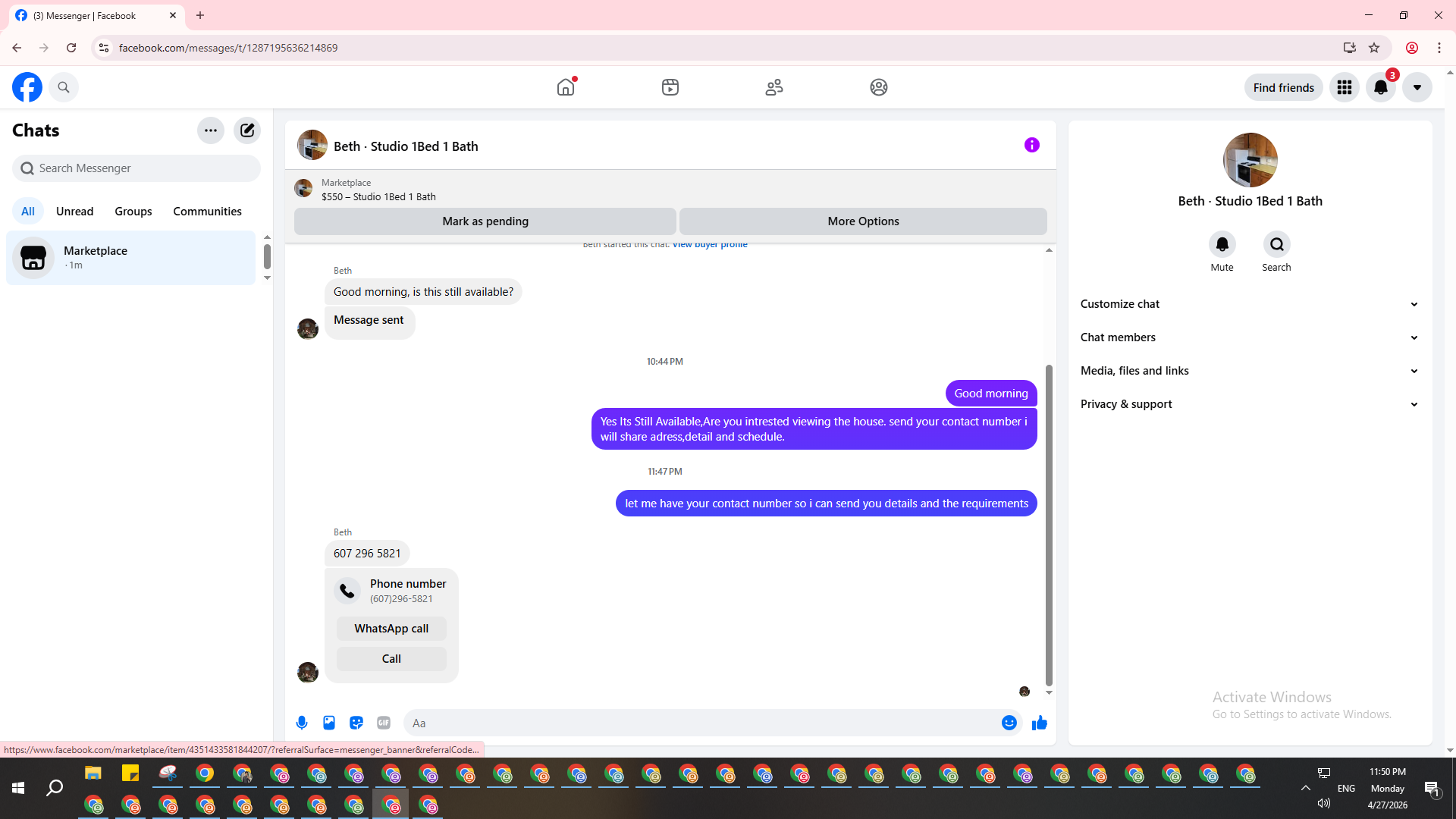The image size is (1456, 819).
Task: Open Chrome profile icon in the toolbar
Action: click(1412, 48)
